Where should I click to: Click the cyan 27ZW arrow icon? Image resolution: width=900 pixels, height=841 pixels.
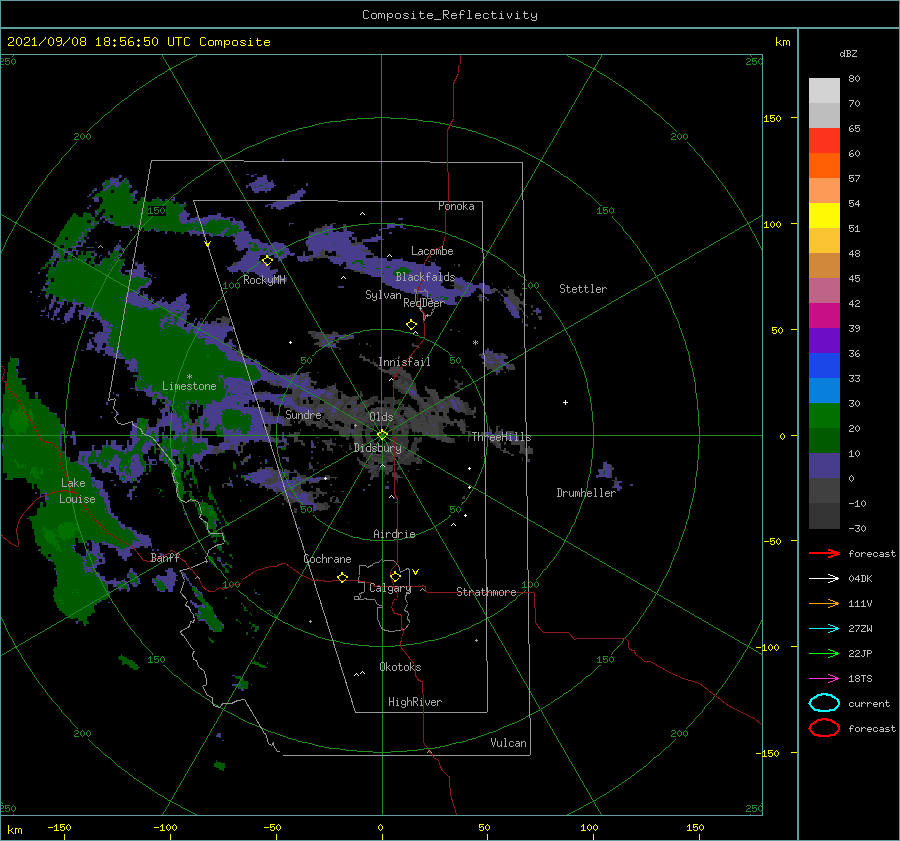824,629
